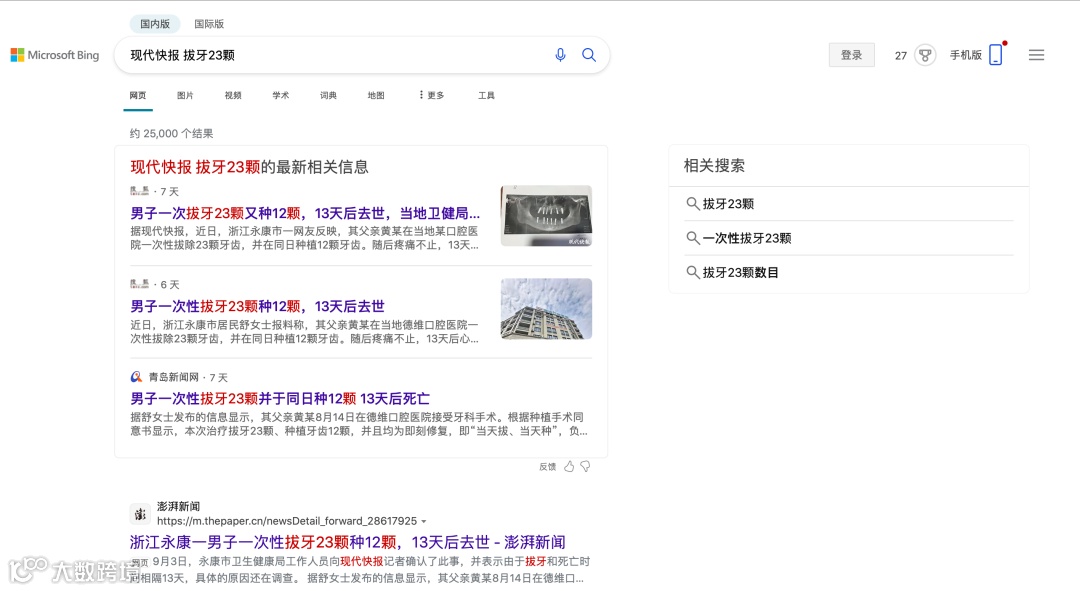
Task: Open the building photo thumbnail
Action: [546, 309]
